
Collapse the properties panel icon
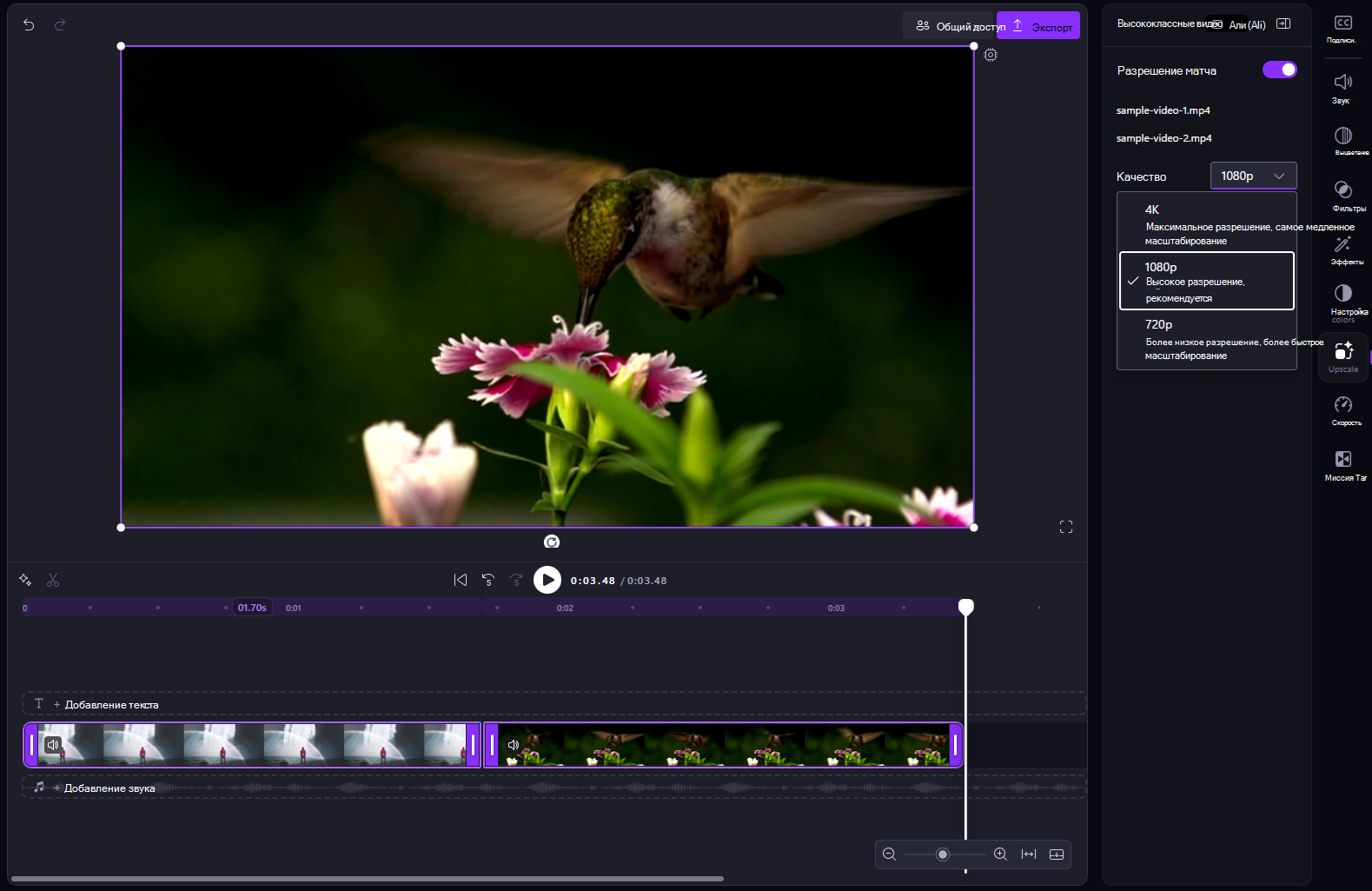(x=1283, y=24)
